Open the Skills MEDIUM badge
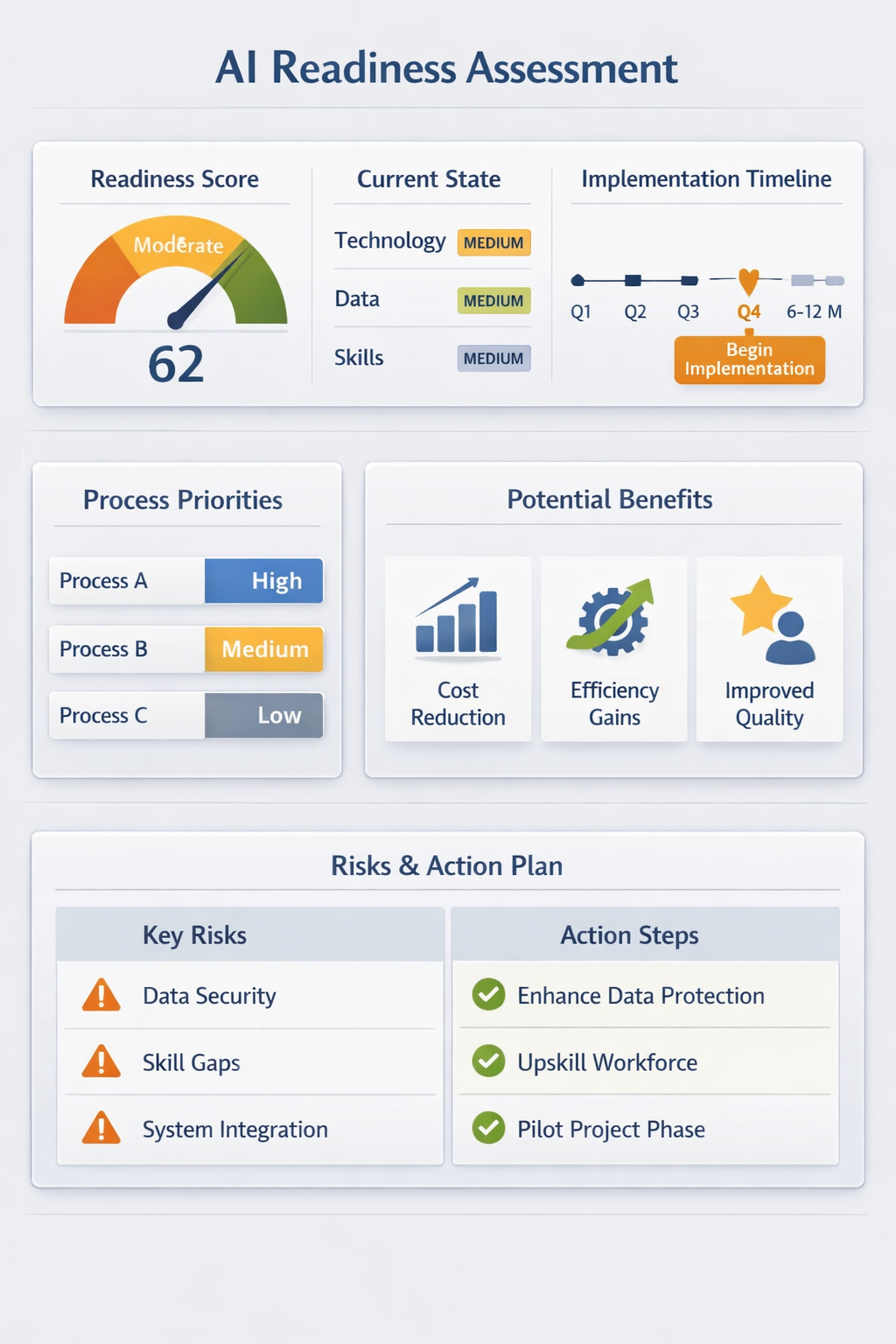The image size is (896, 1344). pyautogui.click(x=493, y=359)
